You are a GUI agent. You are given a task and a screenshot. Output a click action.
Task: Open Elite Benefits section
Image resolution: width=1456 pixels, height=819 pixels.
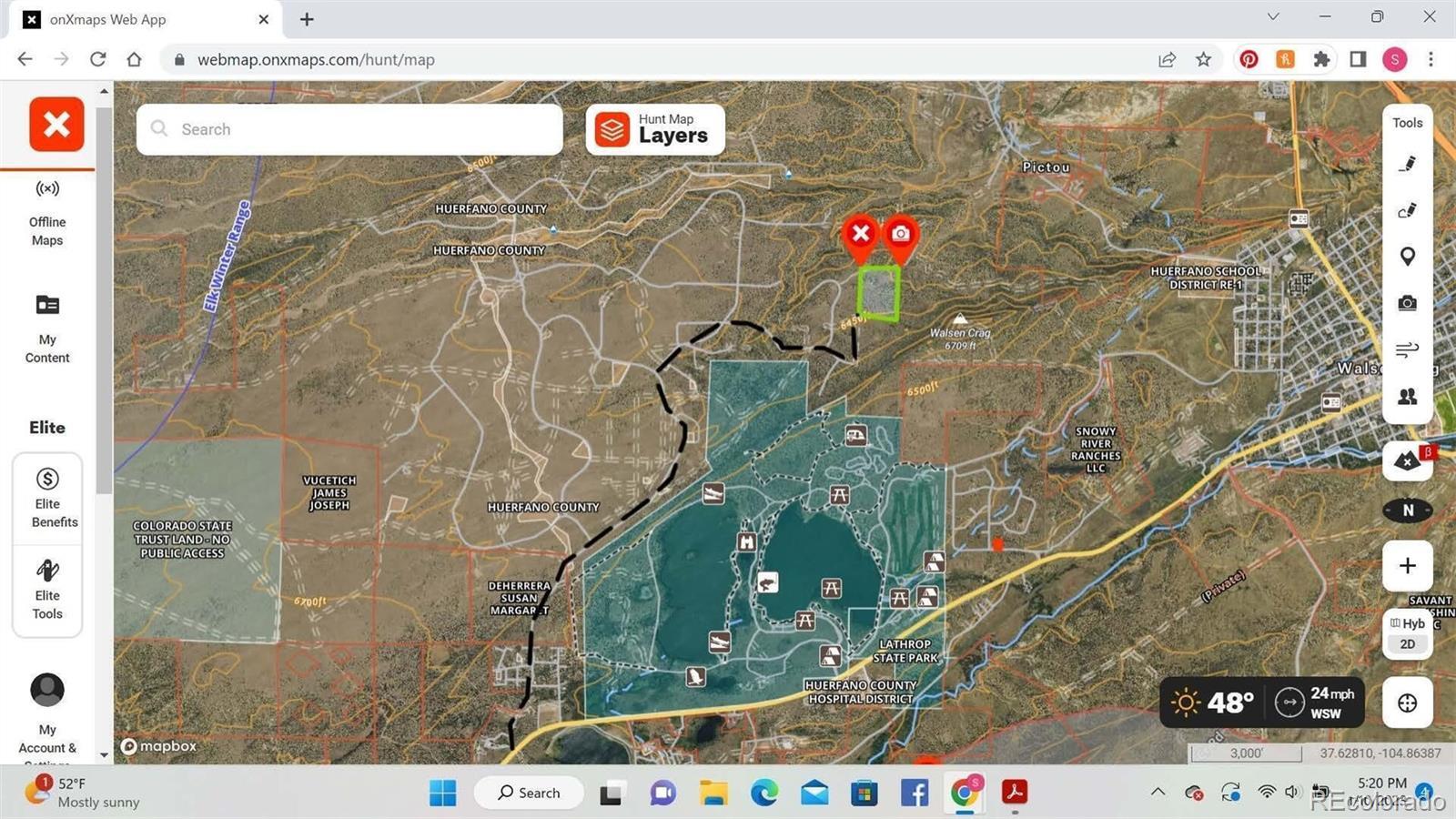[x=47, y=498]
